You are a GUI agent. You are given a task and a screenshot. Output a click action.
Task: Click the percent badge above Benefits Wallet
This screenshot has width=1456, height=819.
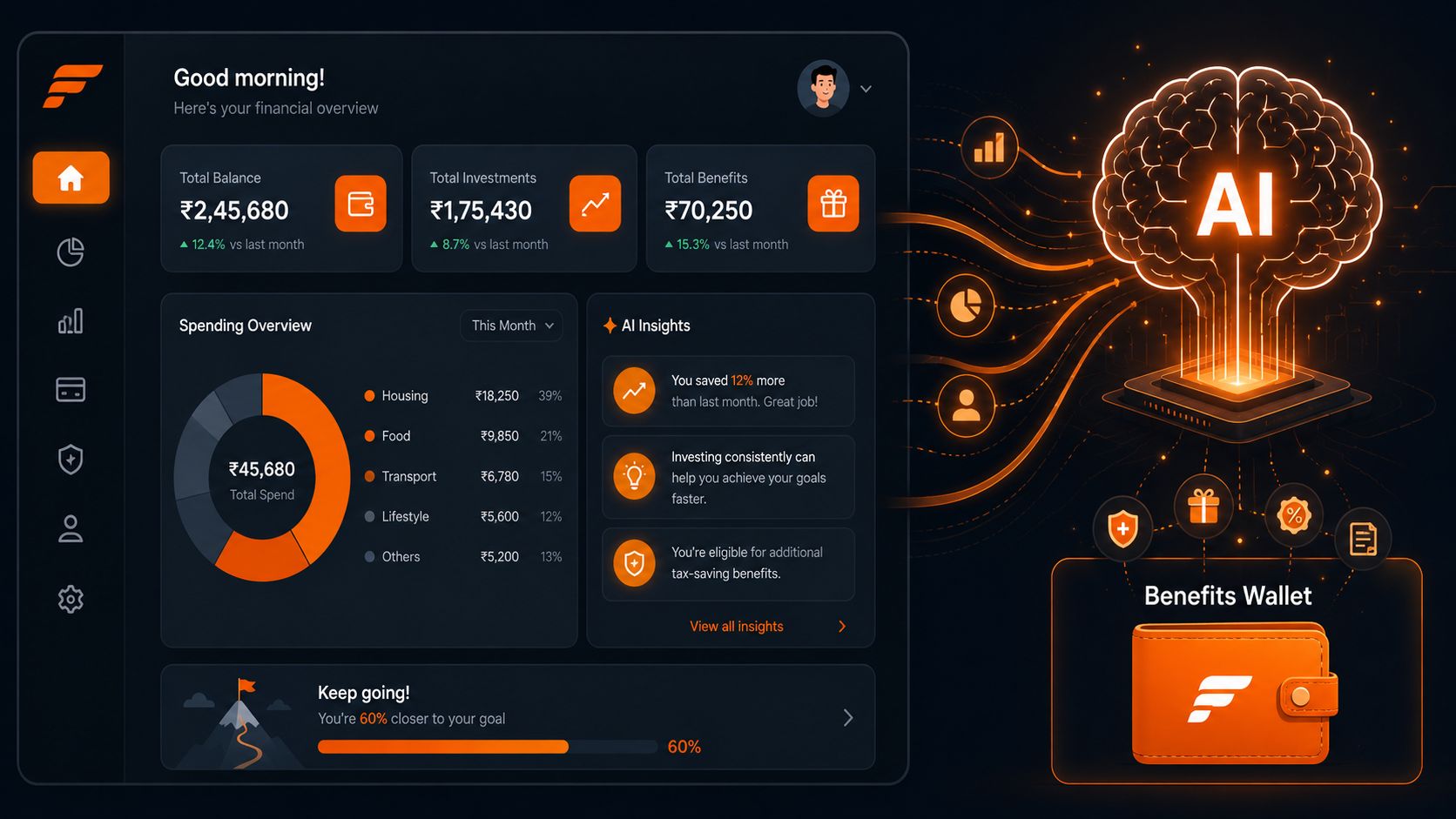pyautogui.click(x=1294, y=515)
